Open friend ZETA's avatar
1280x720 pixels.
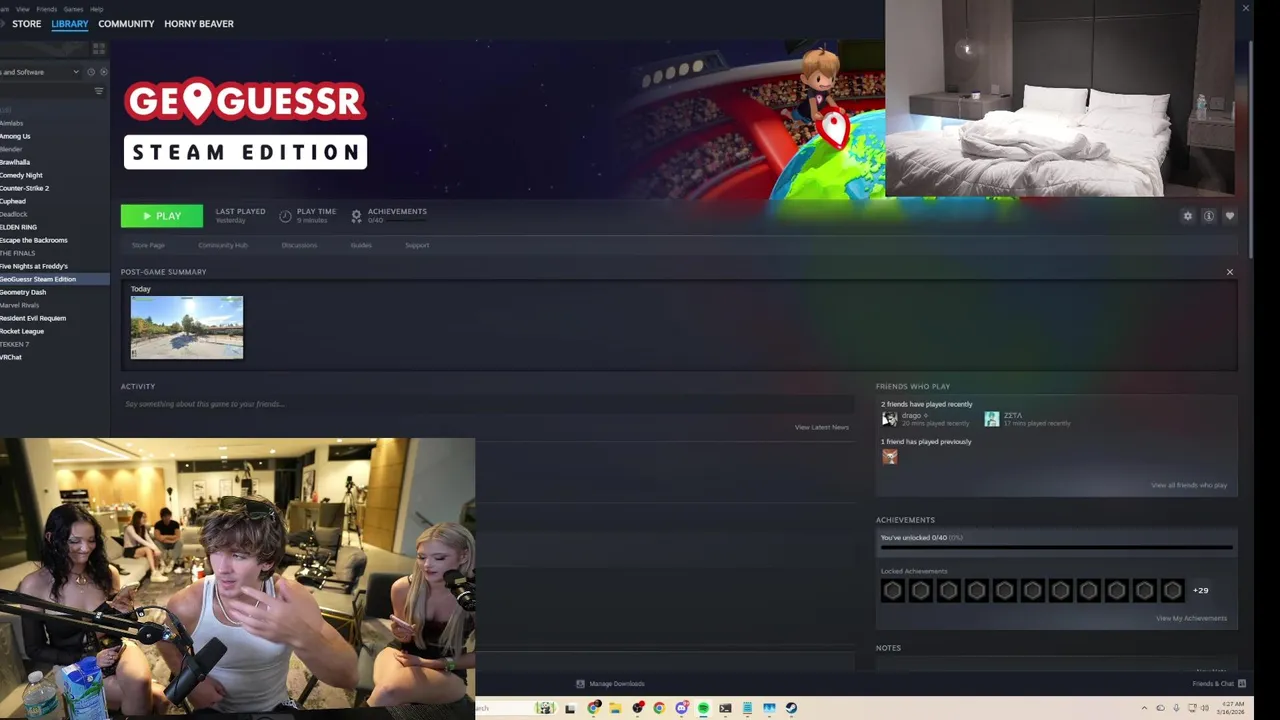coord(991,419)
